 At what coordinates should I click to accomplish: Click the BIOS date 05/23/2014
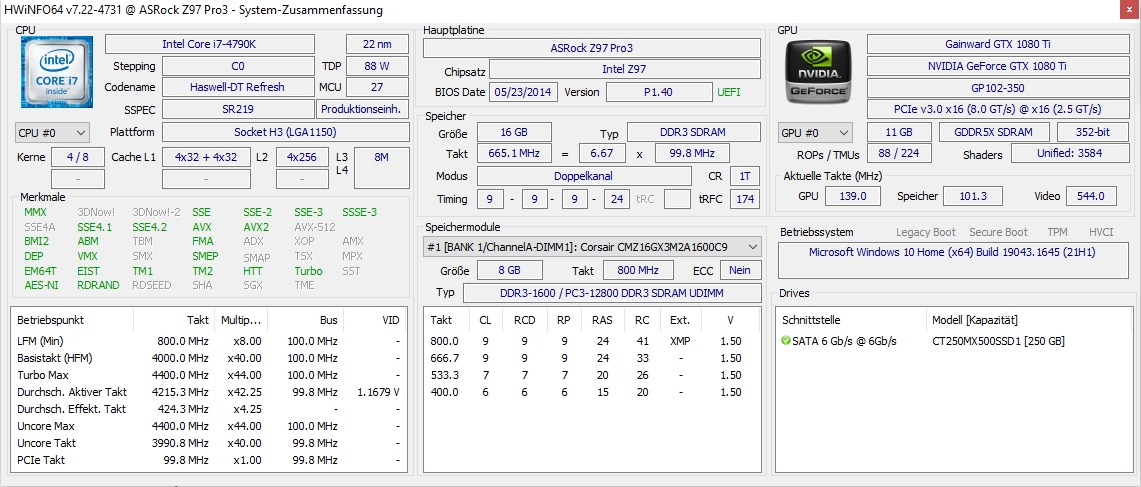click(x=525, y=92)
